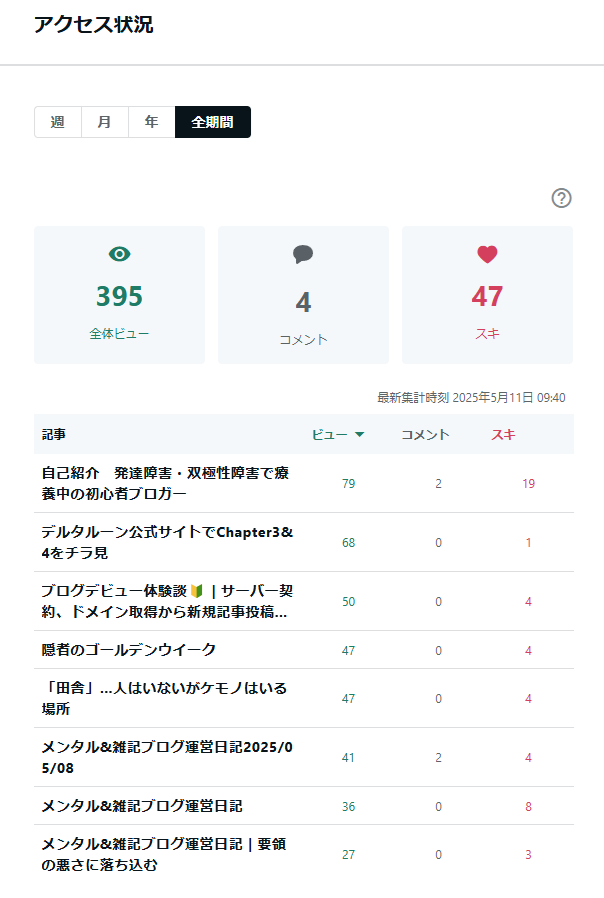Open article 自己紹介 発達障害・双極性障害で療養中
The width and height of the screenshot is (604, 898).
point(165,483)
